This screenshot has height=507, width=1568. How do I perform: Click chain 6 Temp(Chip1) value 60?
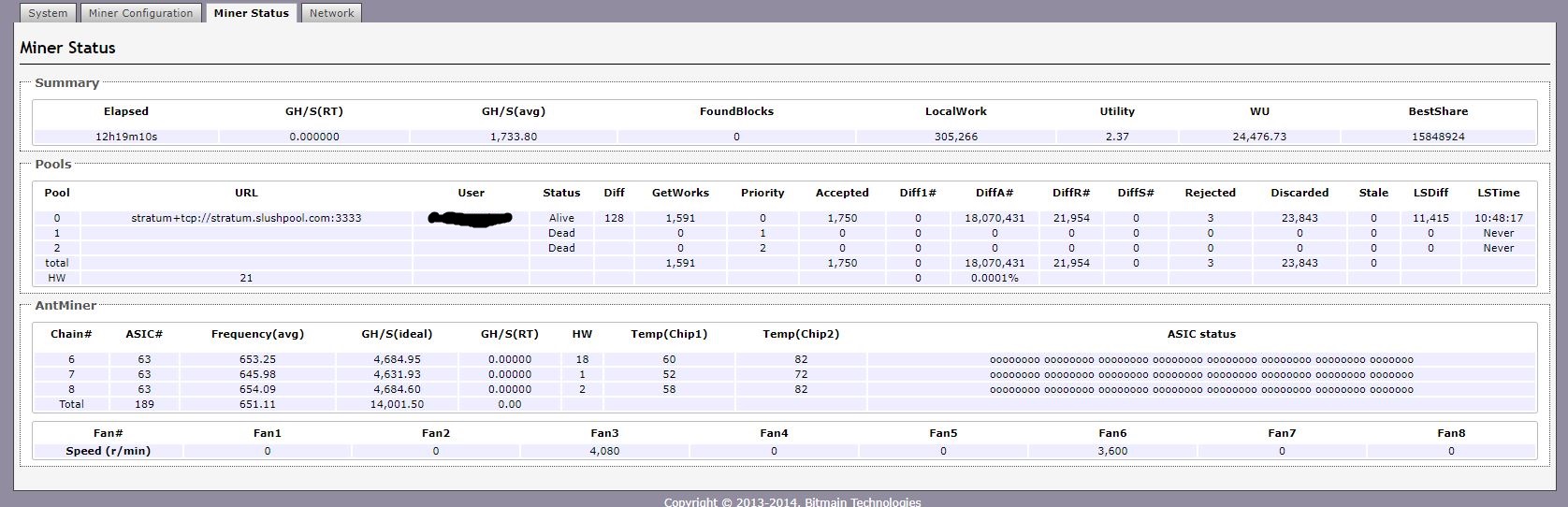(669, 359)
